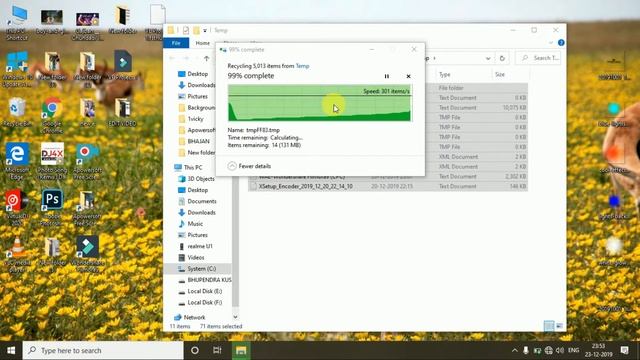The image size is (640, 360).
Task: Sort files by the Size column
Action: point(500,74)
